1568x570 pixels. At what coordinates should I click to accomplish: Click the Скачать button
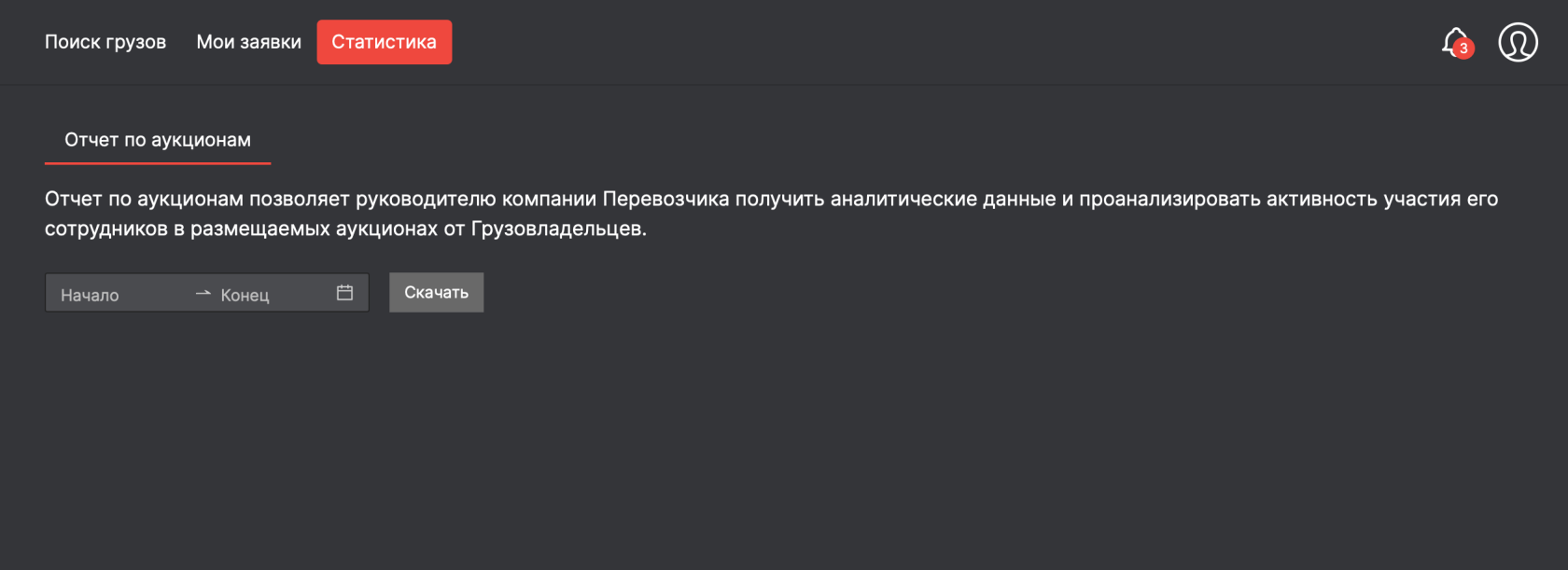[x=436, y=292]
